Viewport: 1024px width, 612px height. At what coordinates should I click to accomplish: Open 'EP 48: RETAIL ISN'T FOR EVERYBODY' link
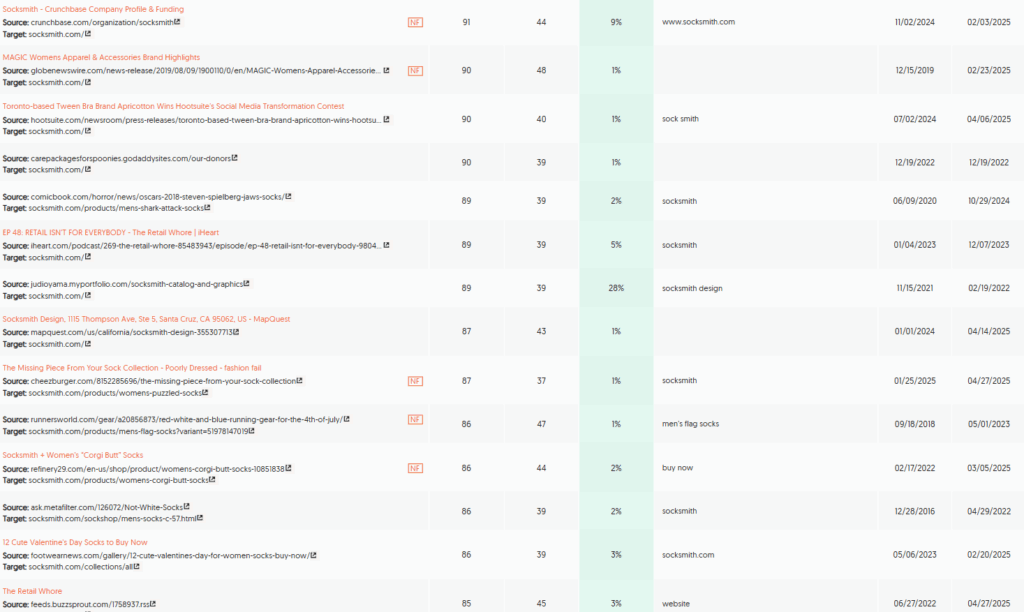110,233
